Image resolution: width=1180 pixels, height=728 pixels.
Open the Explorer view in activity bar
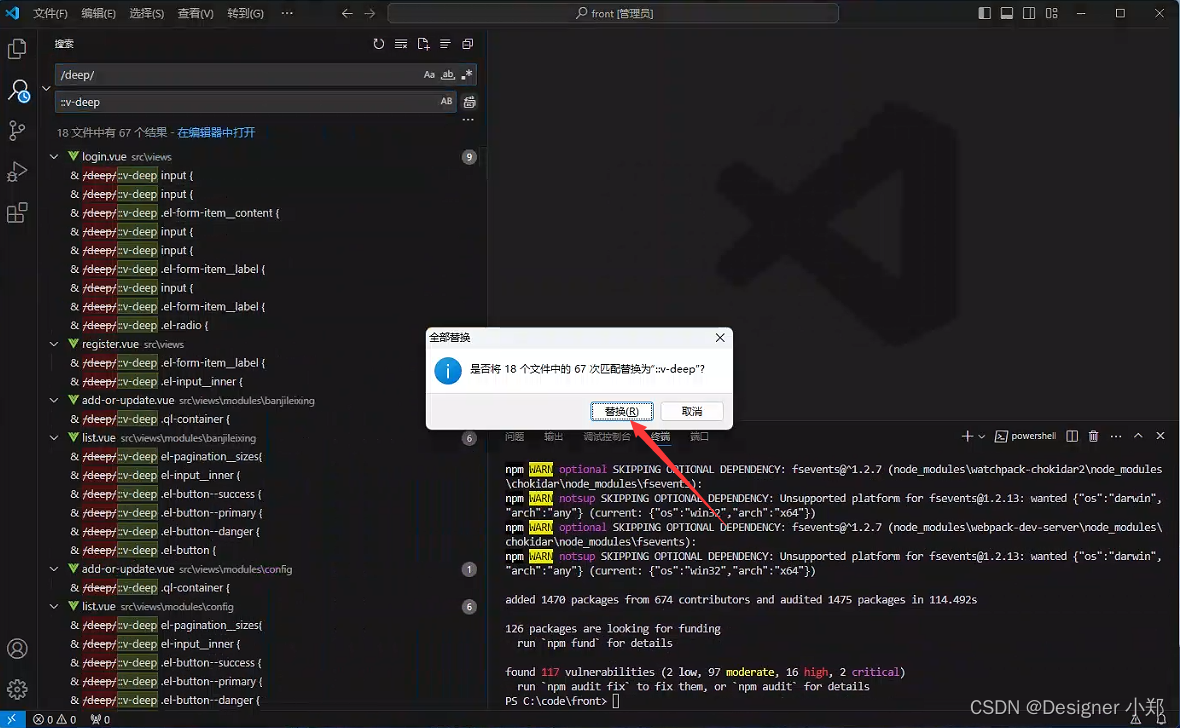[17, 49]
